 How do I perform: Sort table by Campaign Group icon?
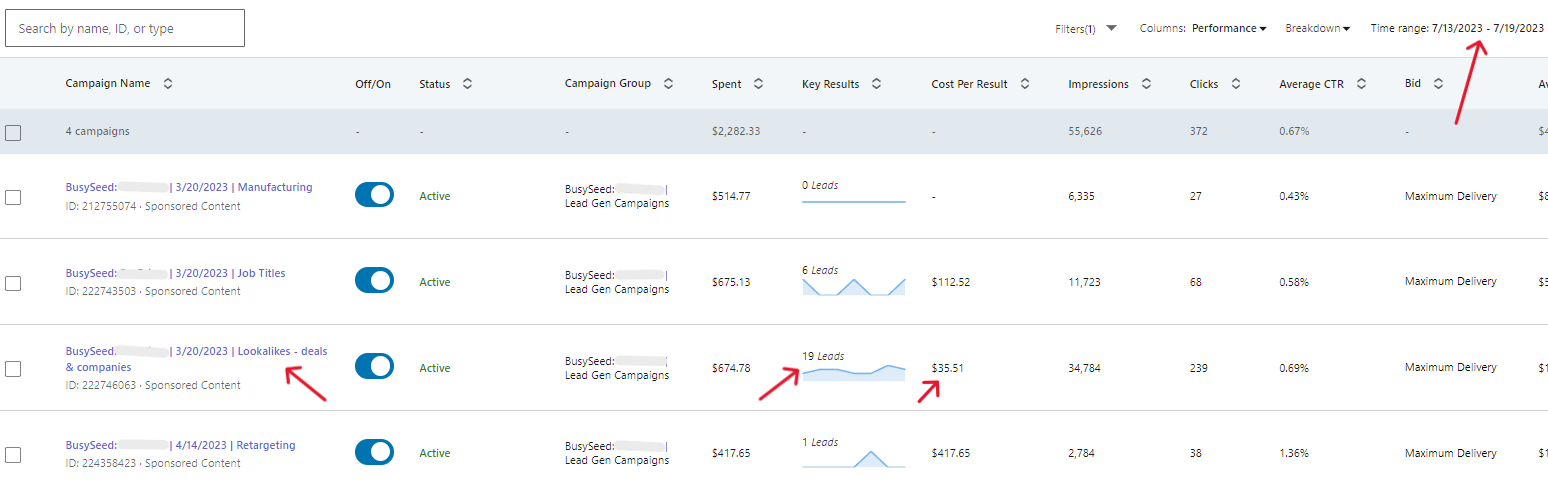pos(668,84)
